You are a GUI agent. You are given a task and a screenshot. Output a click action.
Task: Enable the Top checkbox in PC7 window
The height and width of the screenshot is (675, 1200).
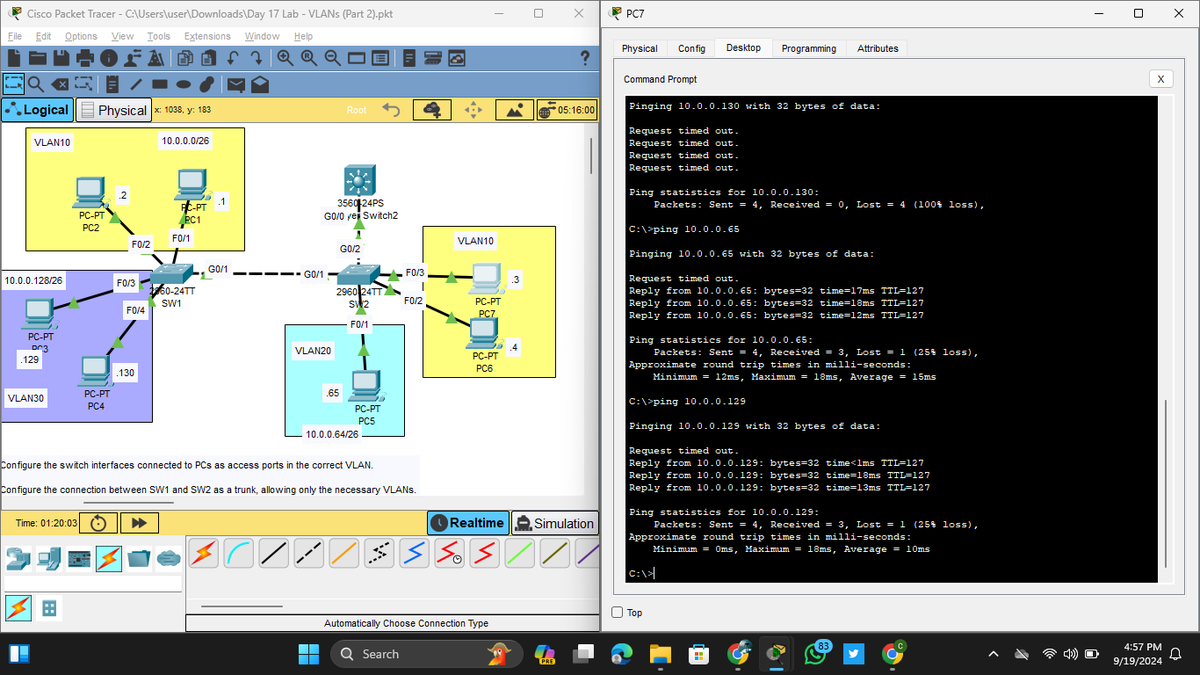[617, 612]
